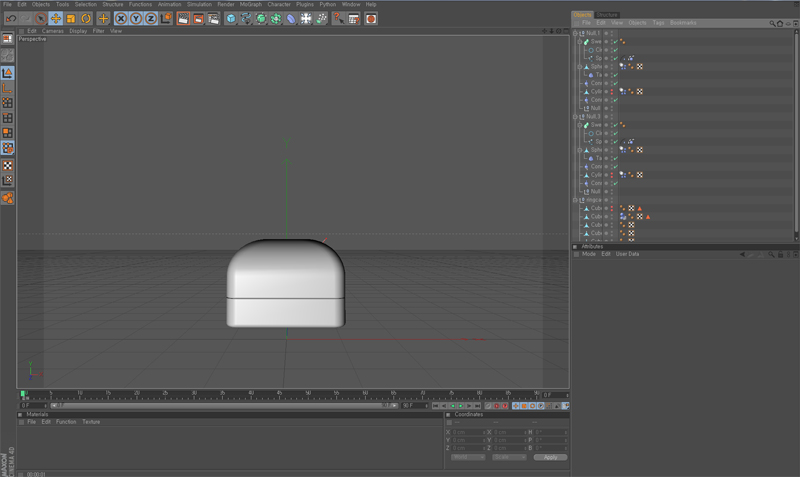800x477 pixels.
Task: Click the Apply button in Coordinates
Action: [550, 457]
